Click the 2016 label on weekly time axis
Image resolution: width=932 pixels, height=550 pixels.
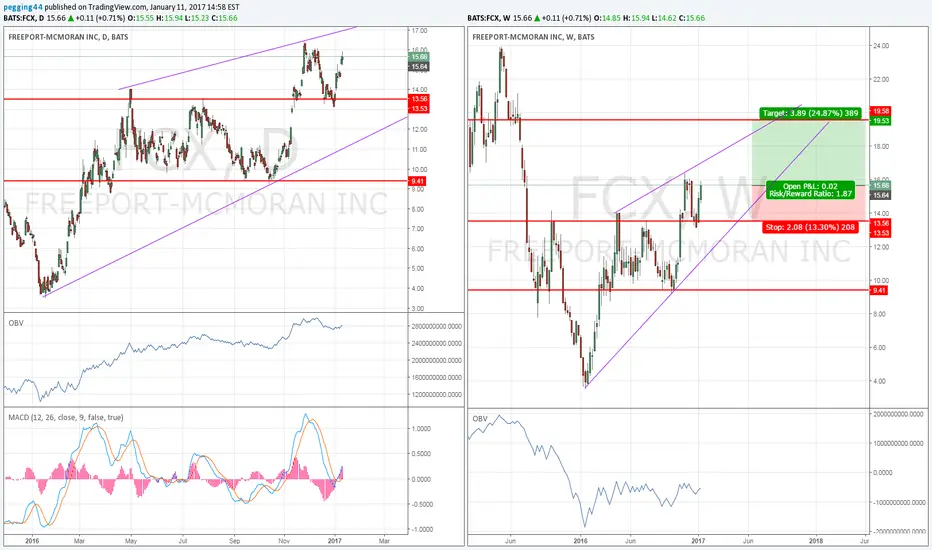(x=580, y=540)
